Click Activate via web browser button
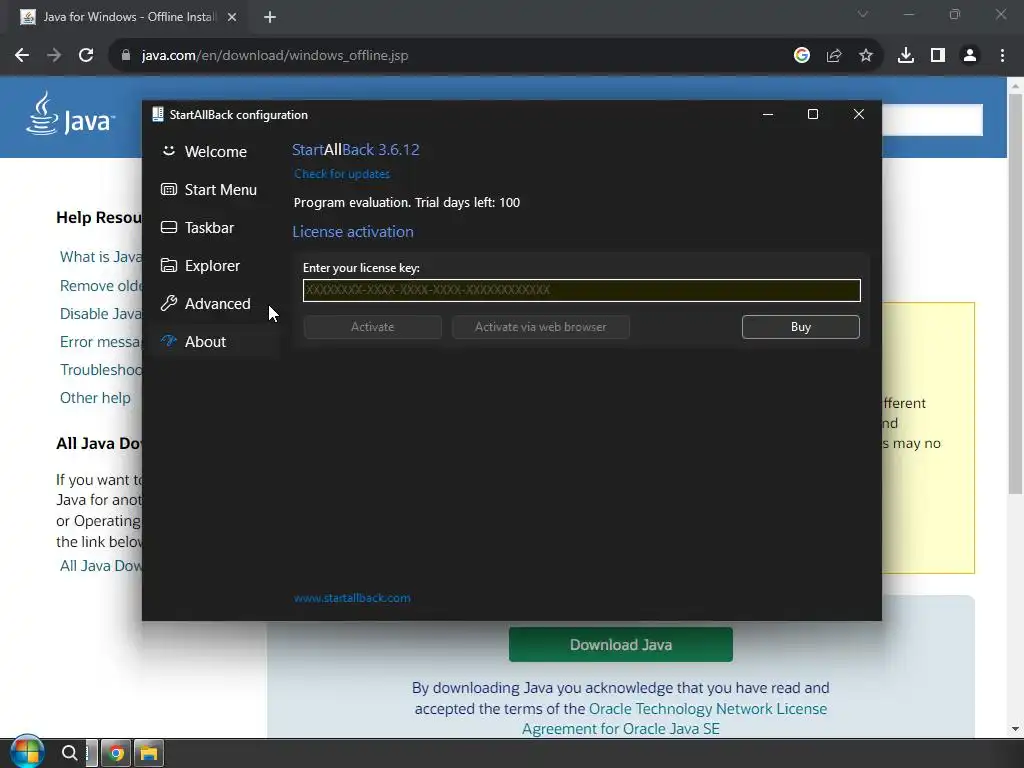 [541, 327]
